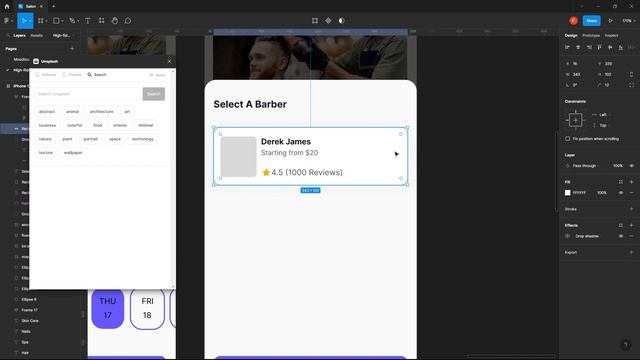This screenshot has width=640, height=360.
Task: Open the High-fid page dropdown
Action: point(63,36)
